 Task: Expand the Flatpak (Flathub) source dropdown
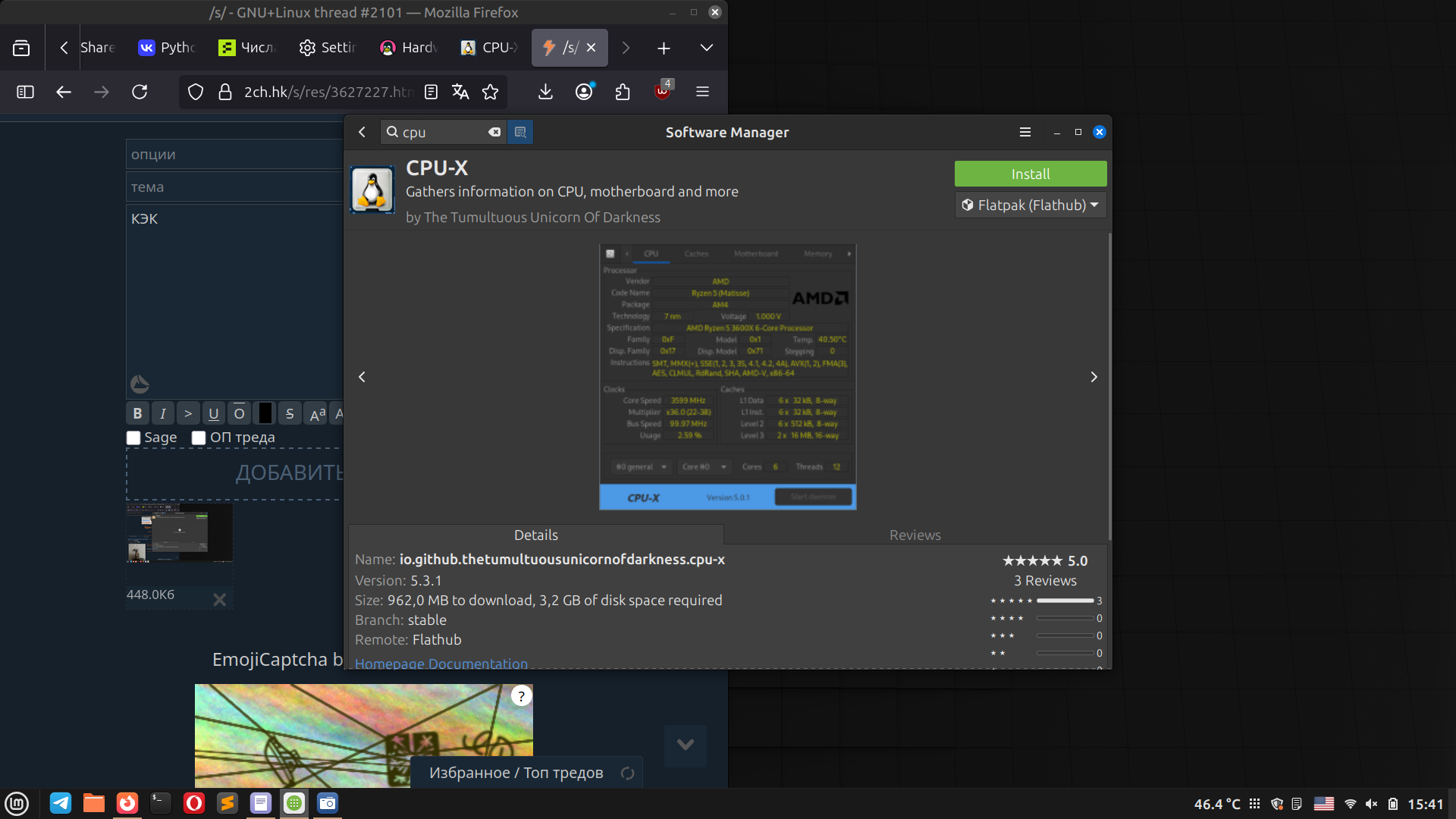tap(1030, 205)
